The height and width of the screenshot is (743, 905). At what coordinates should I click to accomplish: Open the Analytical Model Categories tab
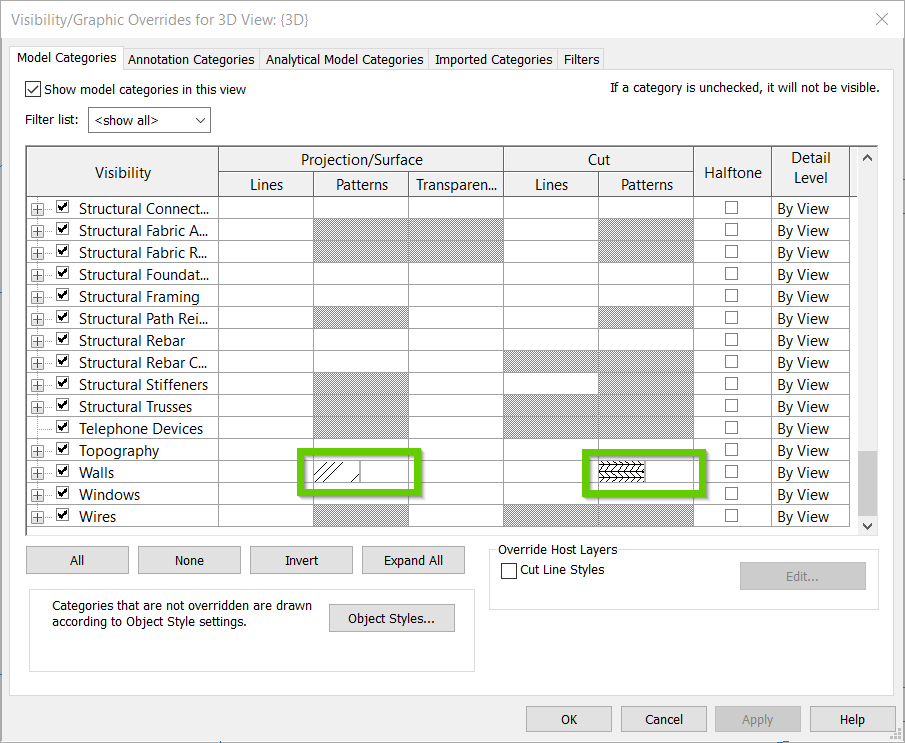coord(345,59)
